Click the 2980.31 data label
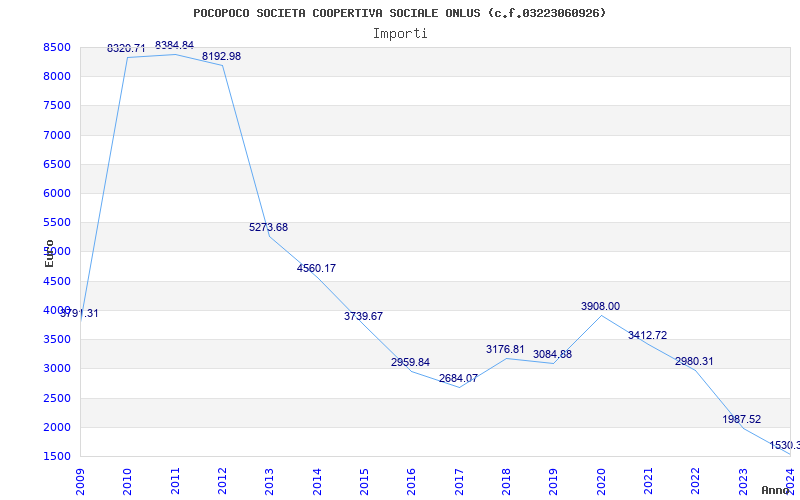 [694, 361]
